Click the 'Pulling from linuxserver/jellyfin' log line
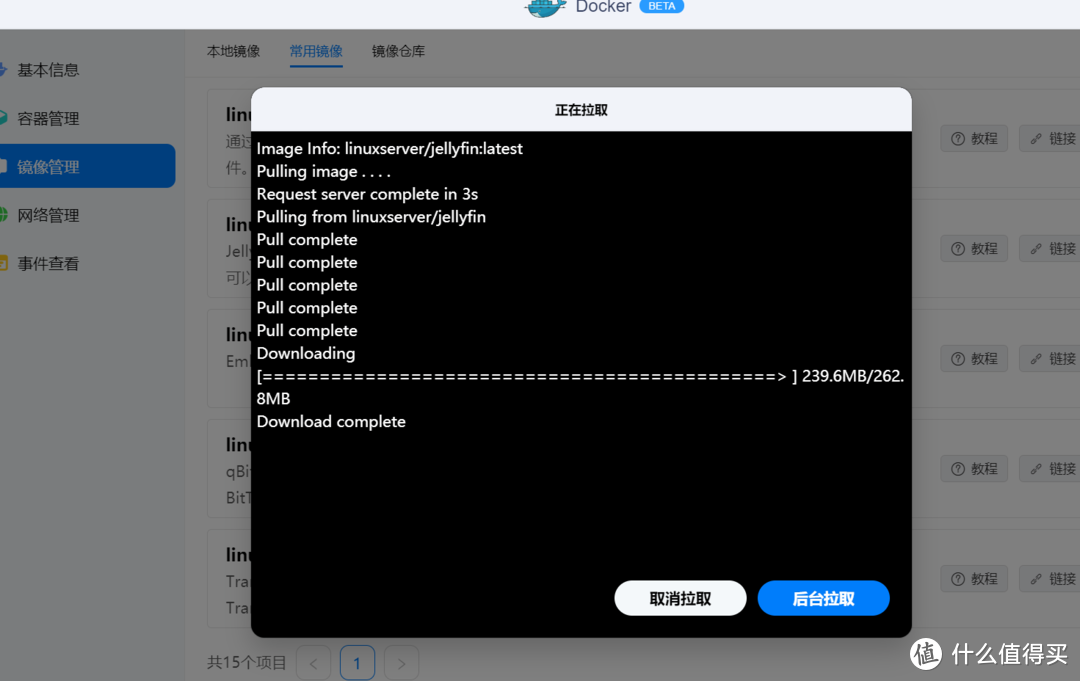1080x681 pixels. point(371,217)
